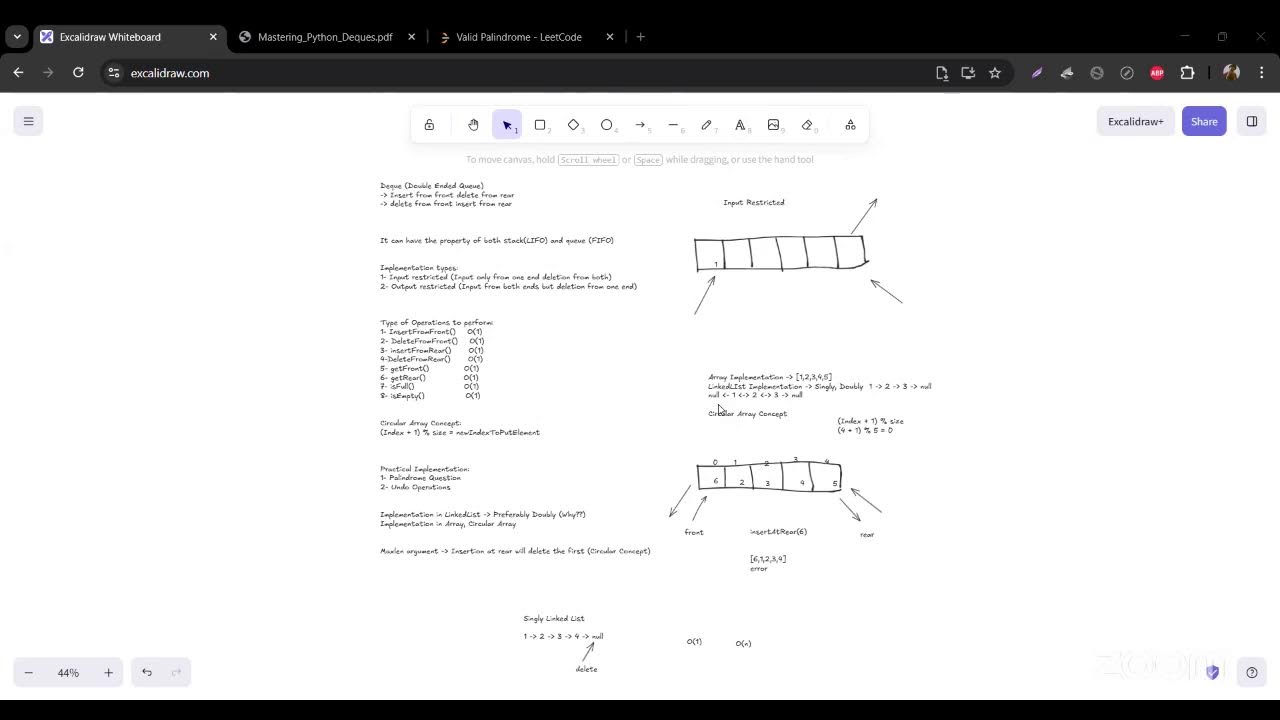Toggle the canvas lock (keep tool active)
Image resolution: width=1280 pixels, height=720 pixels.
pos(429,125)
